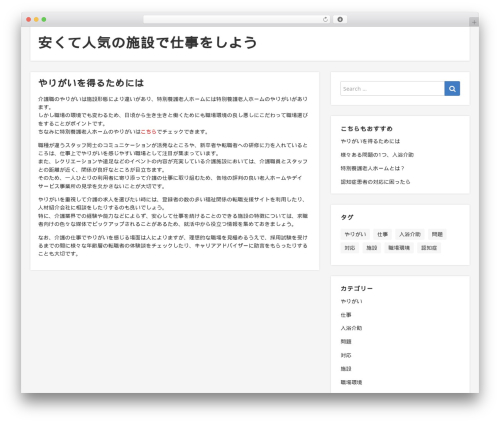The width and height of the screenshot is (500, 423).
Task: Open a new tab with the plus icon
Action: (x=474, y=22)
